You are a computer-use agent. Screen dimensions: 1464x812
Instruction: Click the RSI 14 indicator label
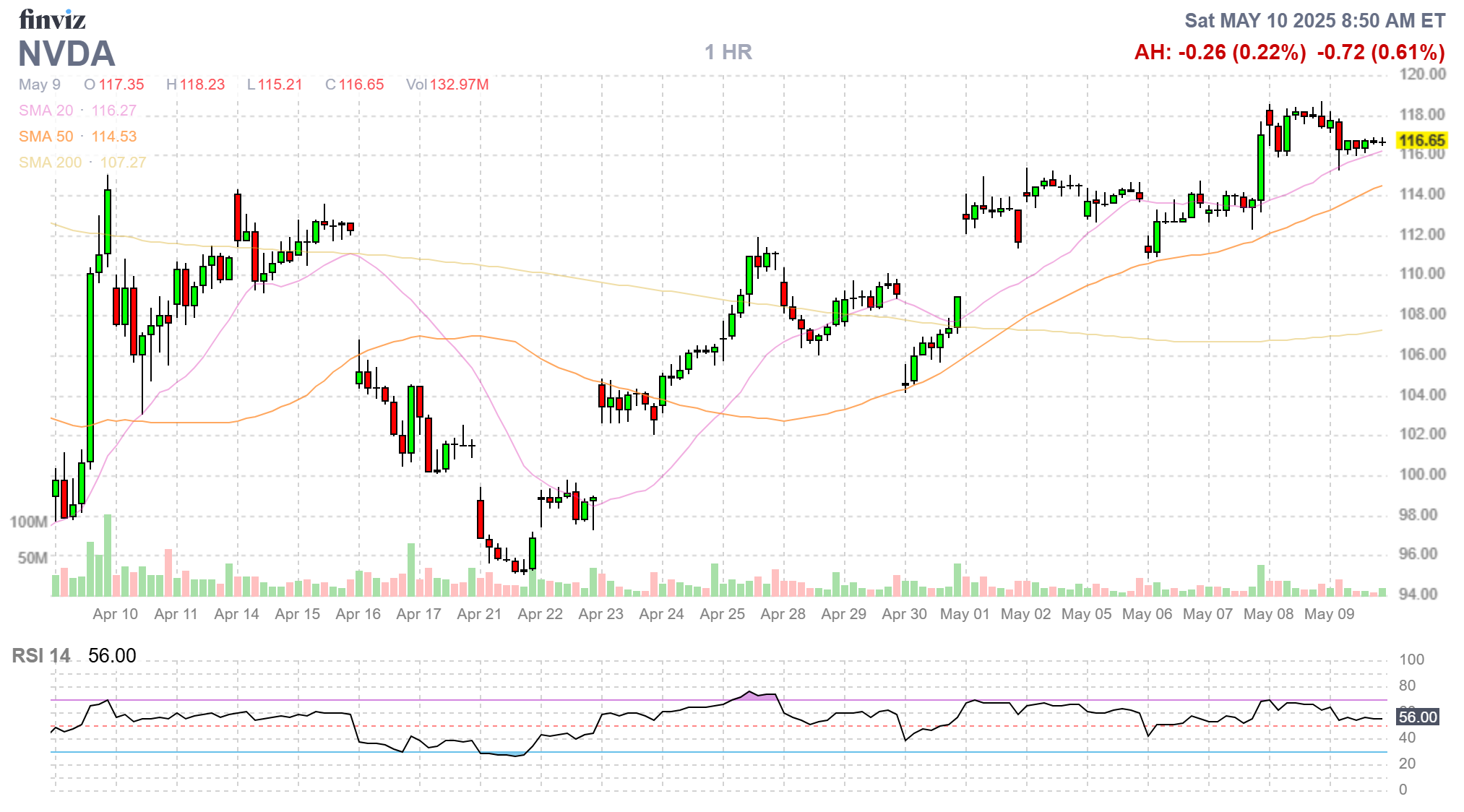point(41,656)
